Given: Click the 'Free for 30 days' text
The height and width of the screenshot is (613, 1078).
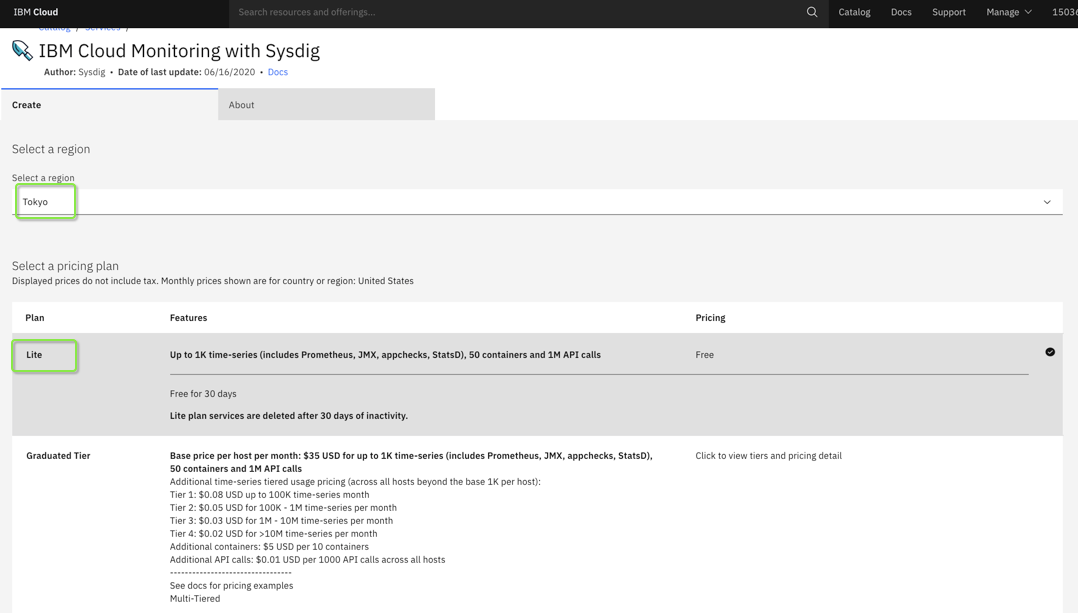Looking at the screenshot, I should [203, 394].
